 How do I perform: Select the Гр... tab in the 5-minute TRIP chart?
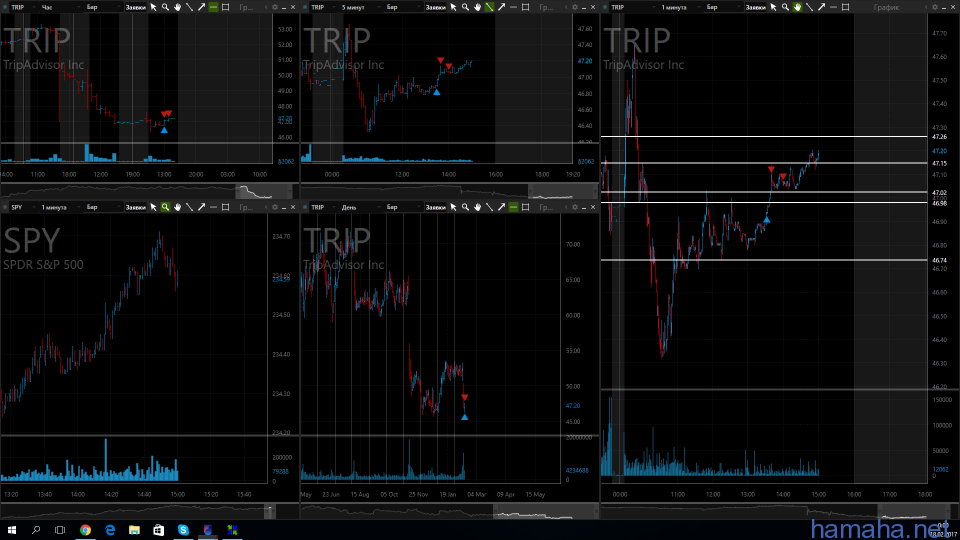pyautogui.click(x=546, y=7)
